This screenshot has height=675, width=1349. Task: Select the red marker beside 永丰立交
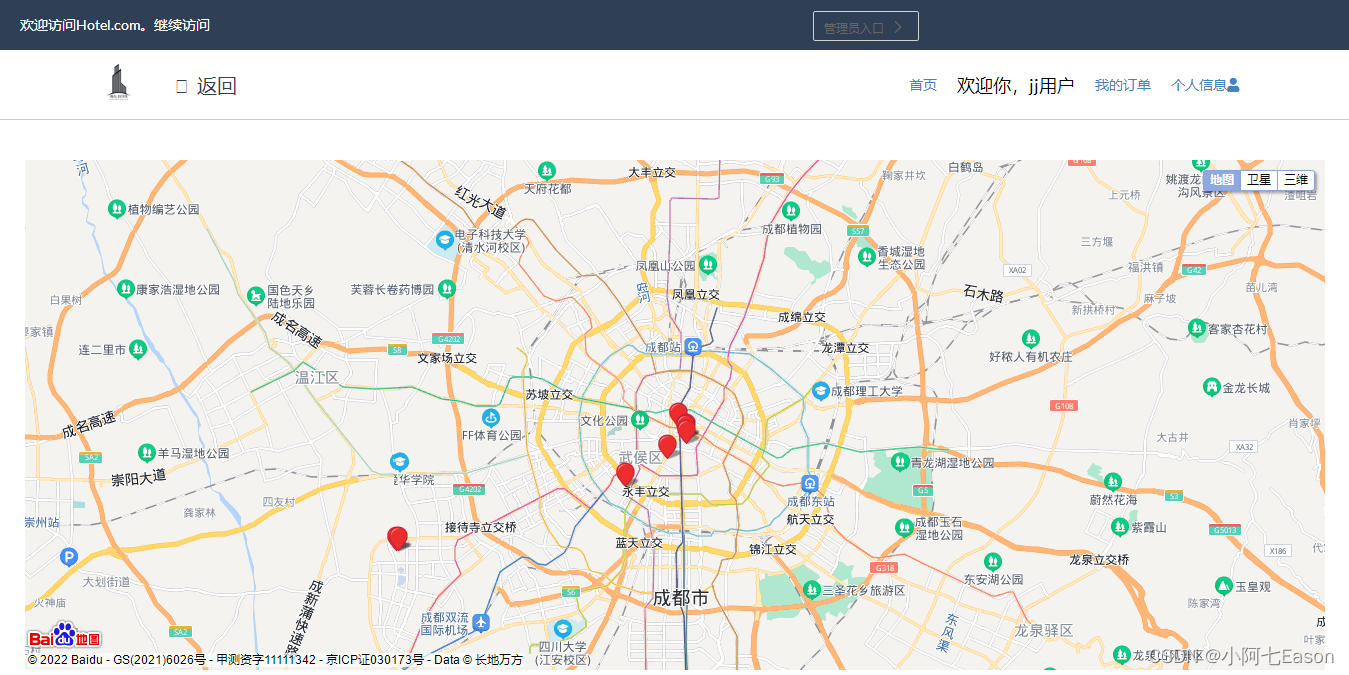pyautogui.click(x=626, y=474)
